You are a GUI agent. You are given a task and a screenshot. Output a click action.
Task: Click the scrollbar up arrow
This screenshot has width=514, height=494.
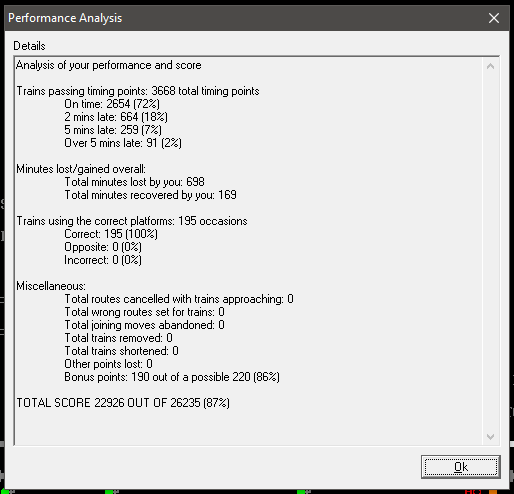coord(490,66)
